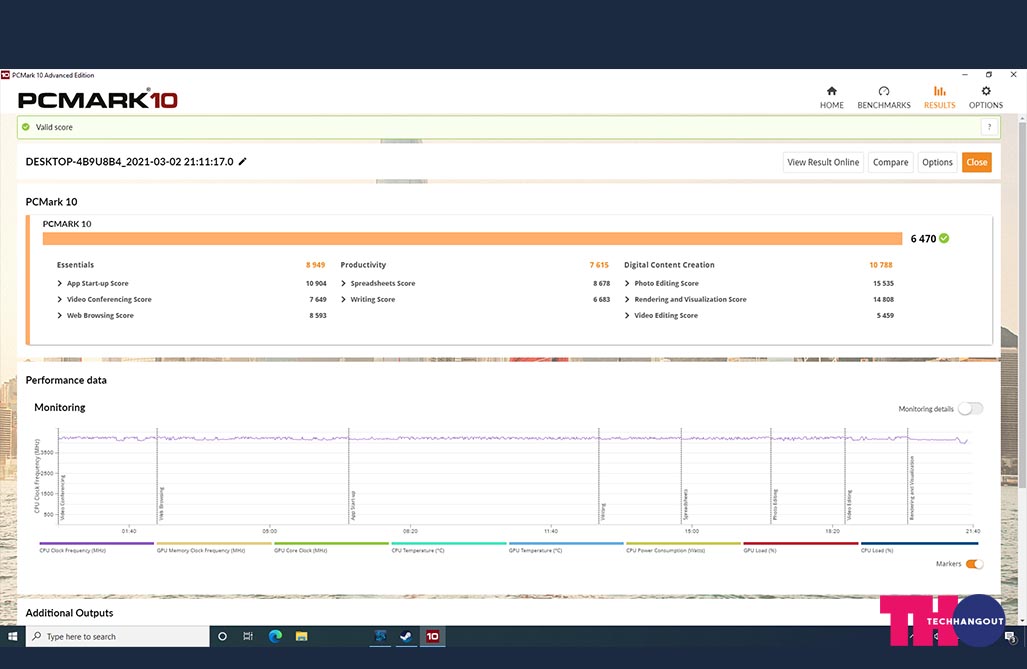Click the Productivity score 7 615
The width and height of the screenshot is (1027, 669).
[599, 265]
